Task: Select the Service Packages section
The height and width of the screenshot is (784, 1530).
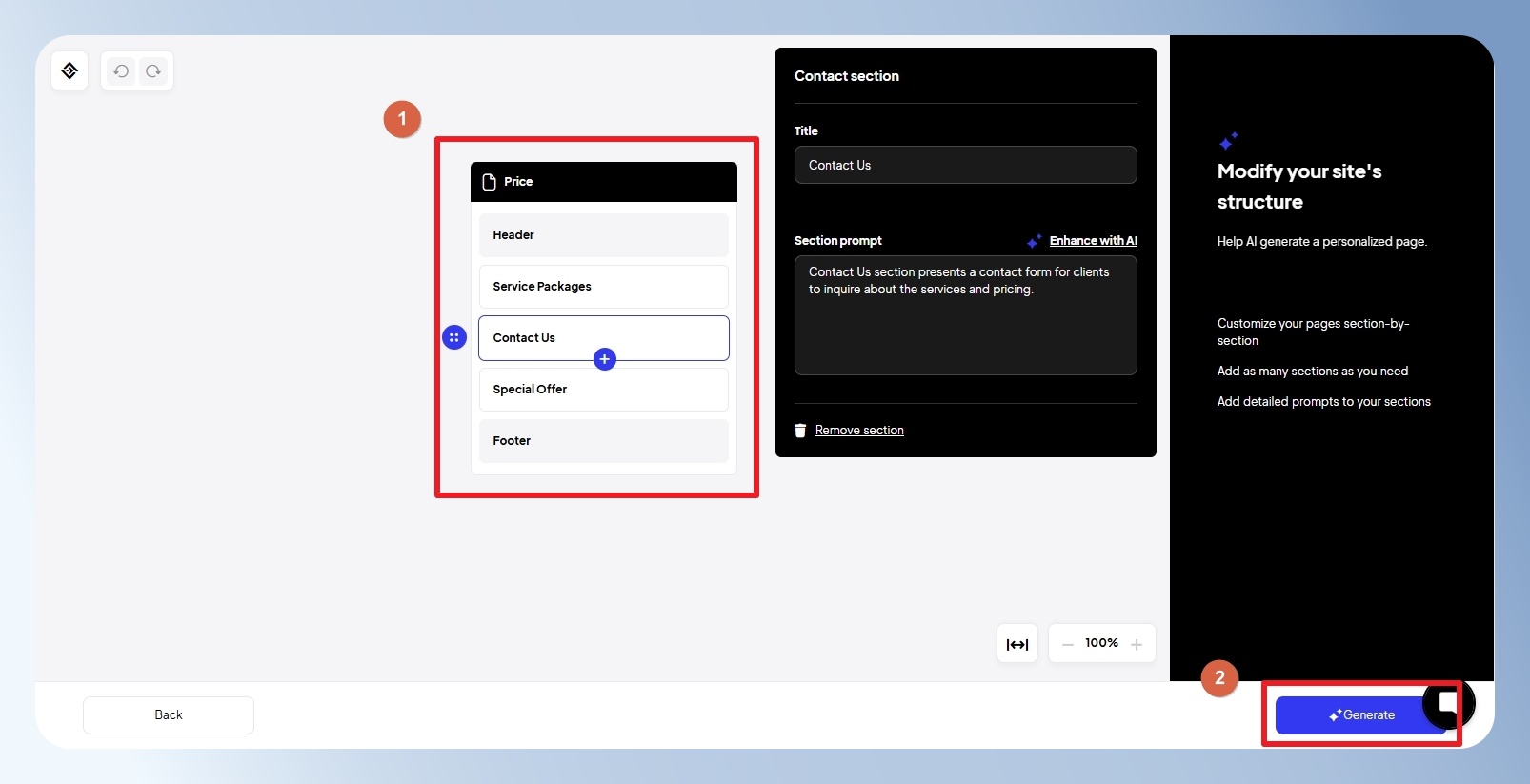Action: (604, 286)
